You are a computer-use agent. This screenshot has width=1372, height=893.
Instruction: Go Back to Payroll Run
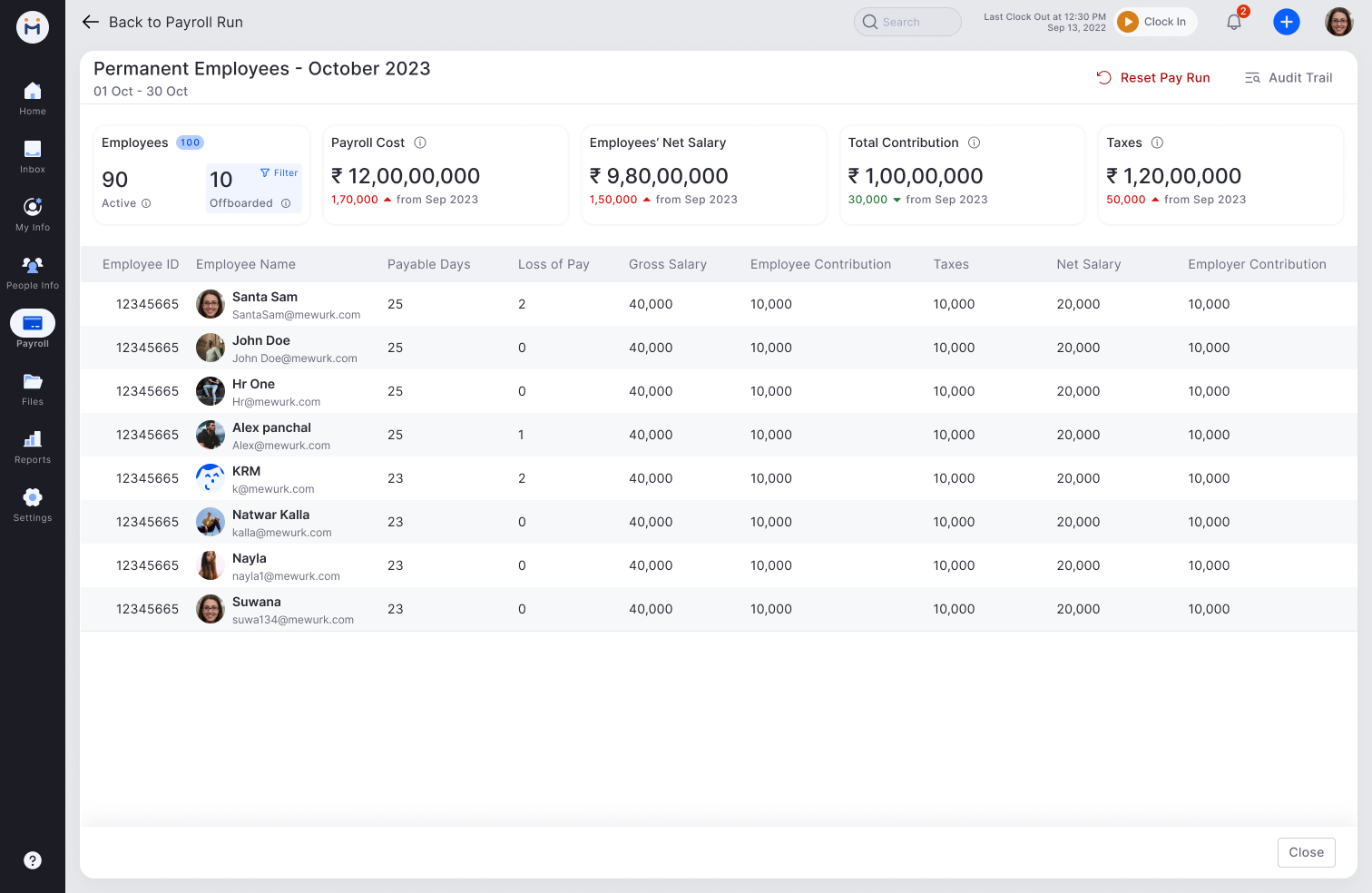(162, 22)
